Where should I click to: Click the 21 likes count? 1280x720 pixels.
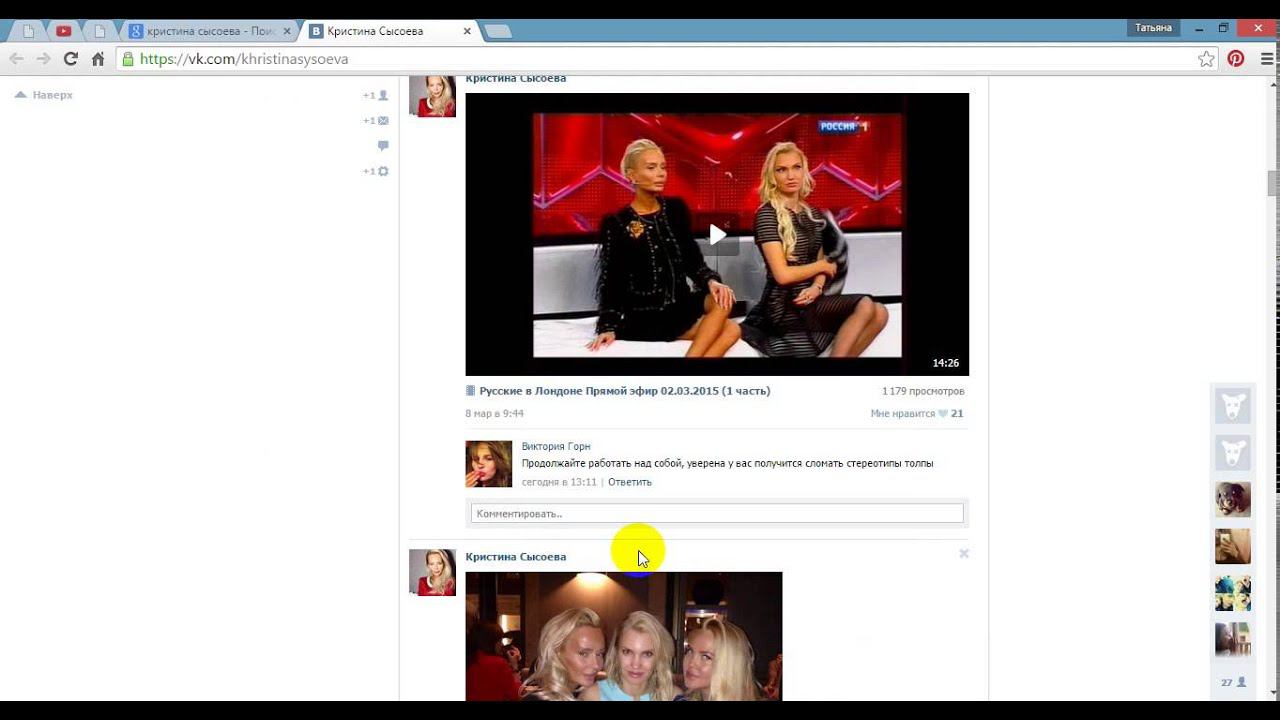(957, 414)
